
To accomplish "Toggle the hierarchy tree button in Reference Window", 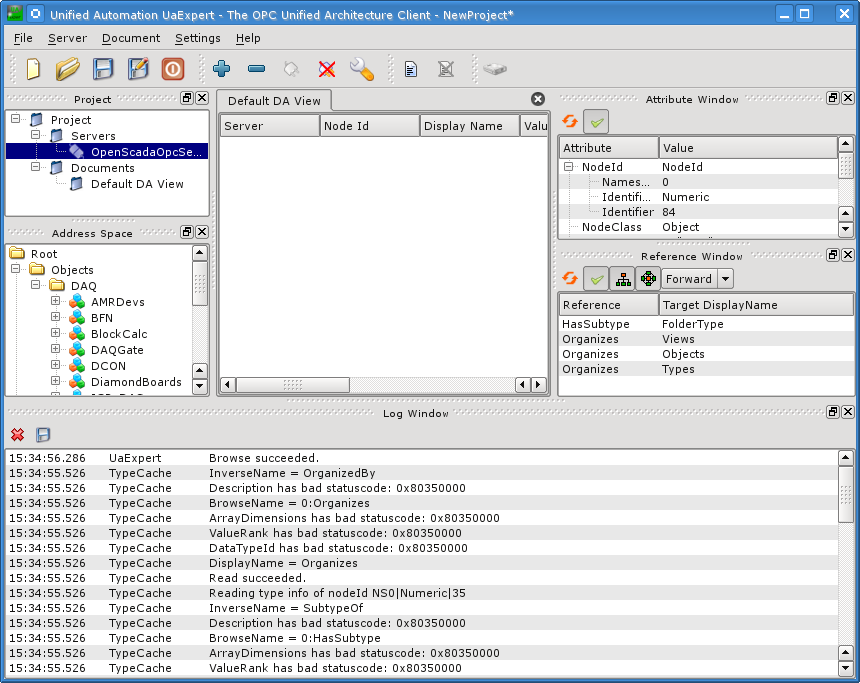I will coord(622,279).
